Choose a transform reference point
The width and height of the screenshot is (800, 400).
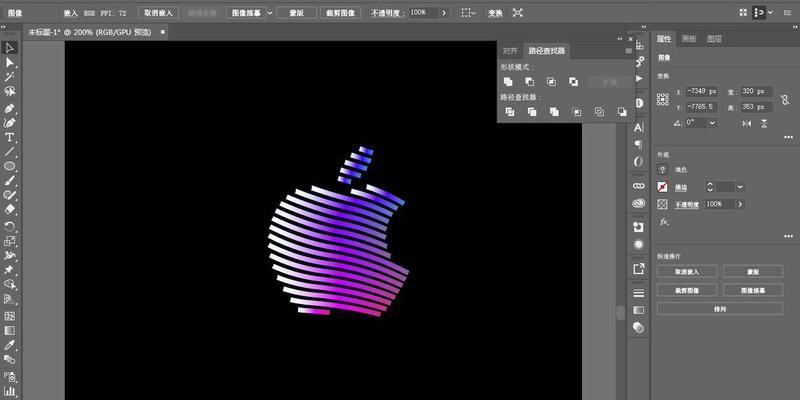[663, 99]
